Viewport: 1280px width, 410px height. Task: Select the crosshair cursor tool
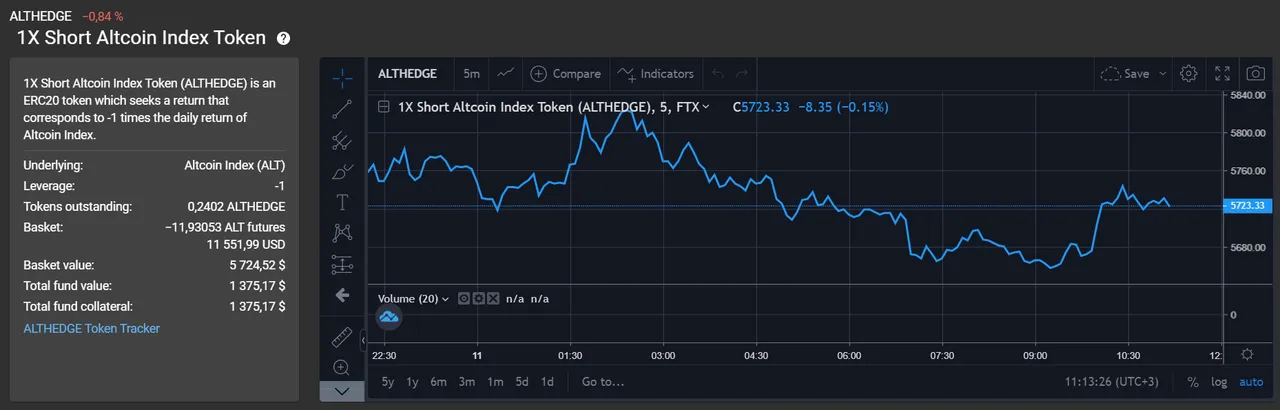pos(342,77)
